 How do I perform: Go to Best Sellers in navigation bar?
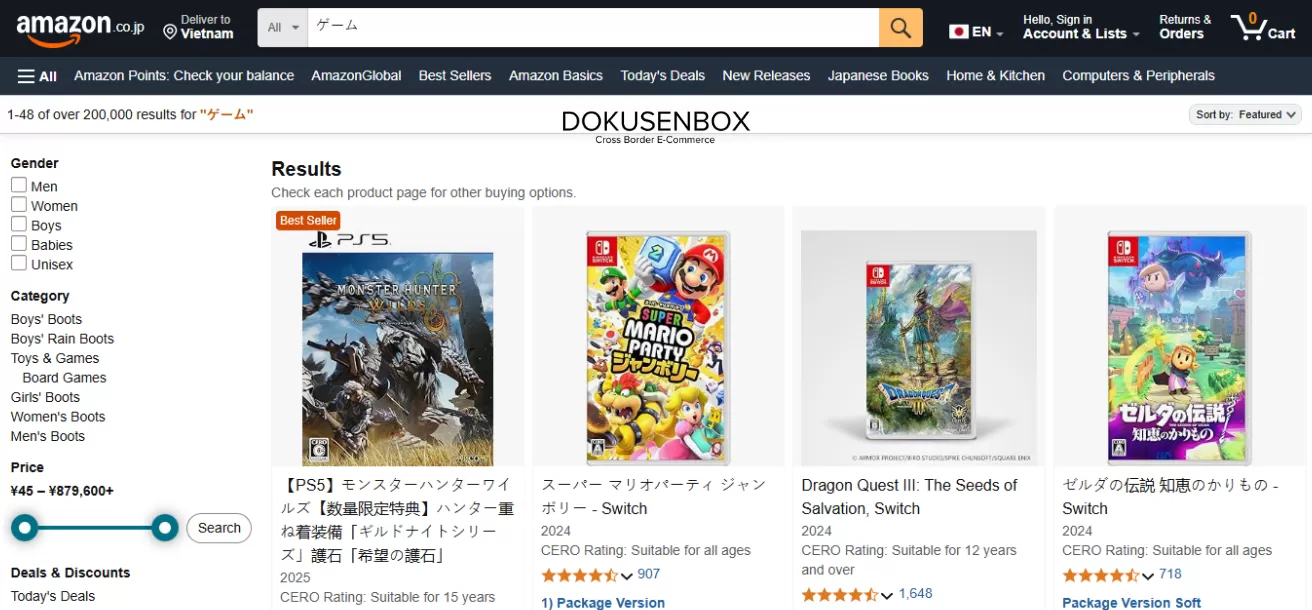pyautogui.click(x=455, y=76)
